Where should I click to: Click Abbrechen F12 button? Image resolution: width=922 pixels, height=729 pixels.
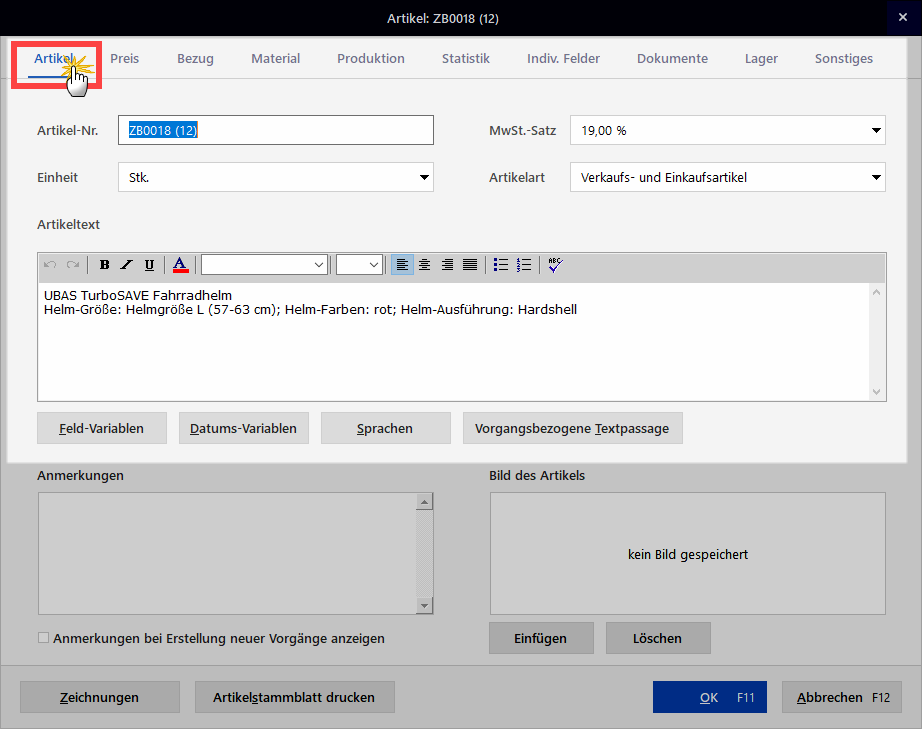tap(842, 697)
